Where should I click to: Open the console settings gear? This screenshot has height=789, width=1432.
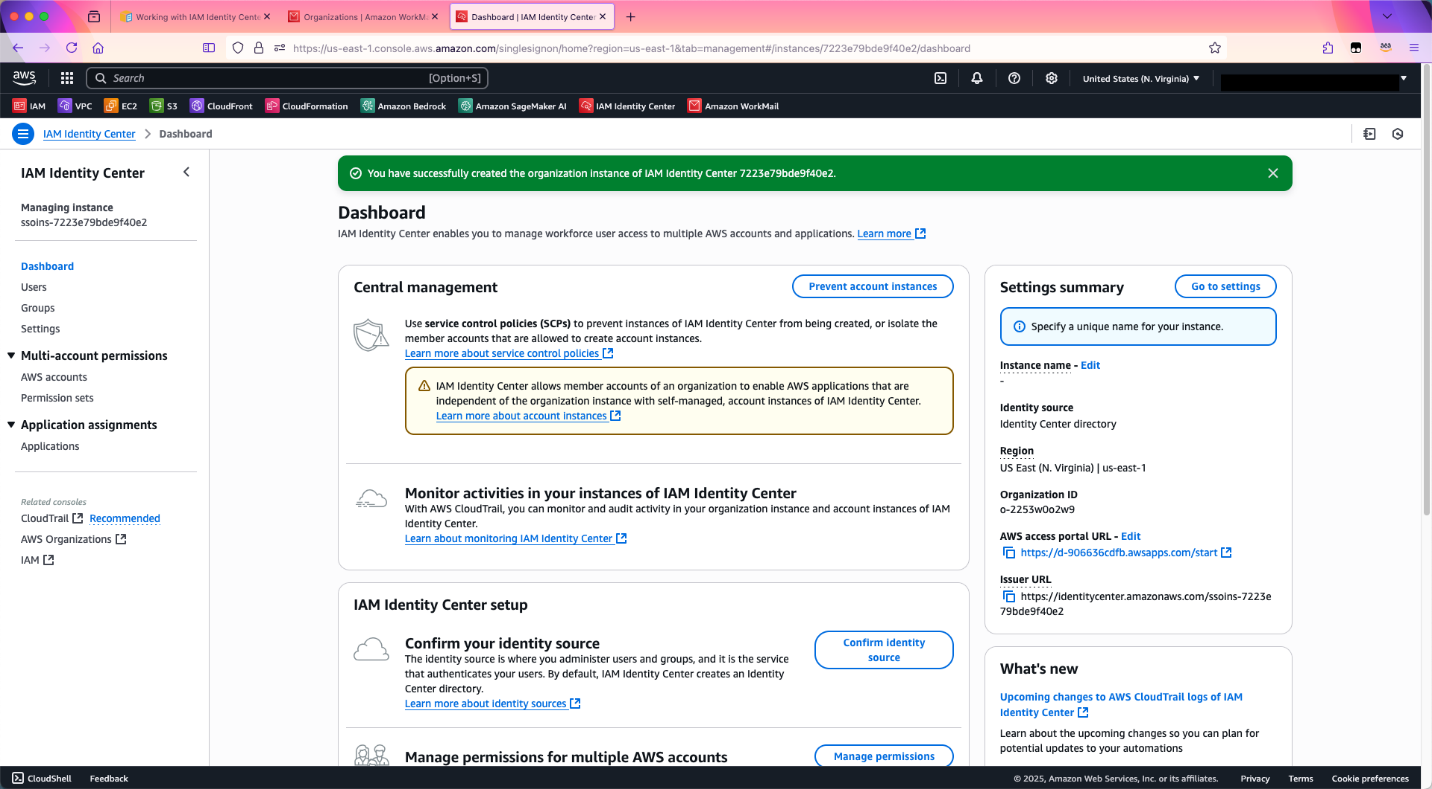(x=1051, y=78)
